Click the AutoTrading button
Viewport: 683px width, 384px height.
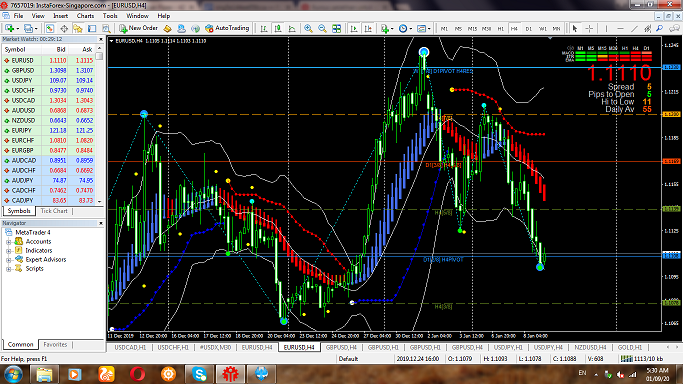tap(227, 28)
